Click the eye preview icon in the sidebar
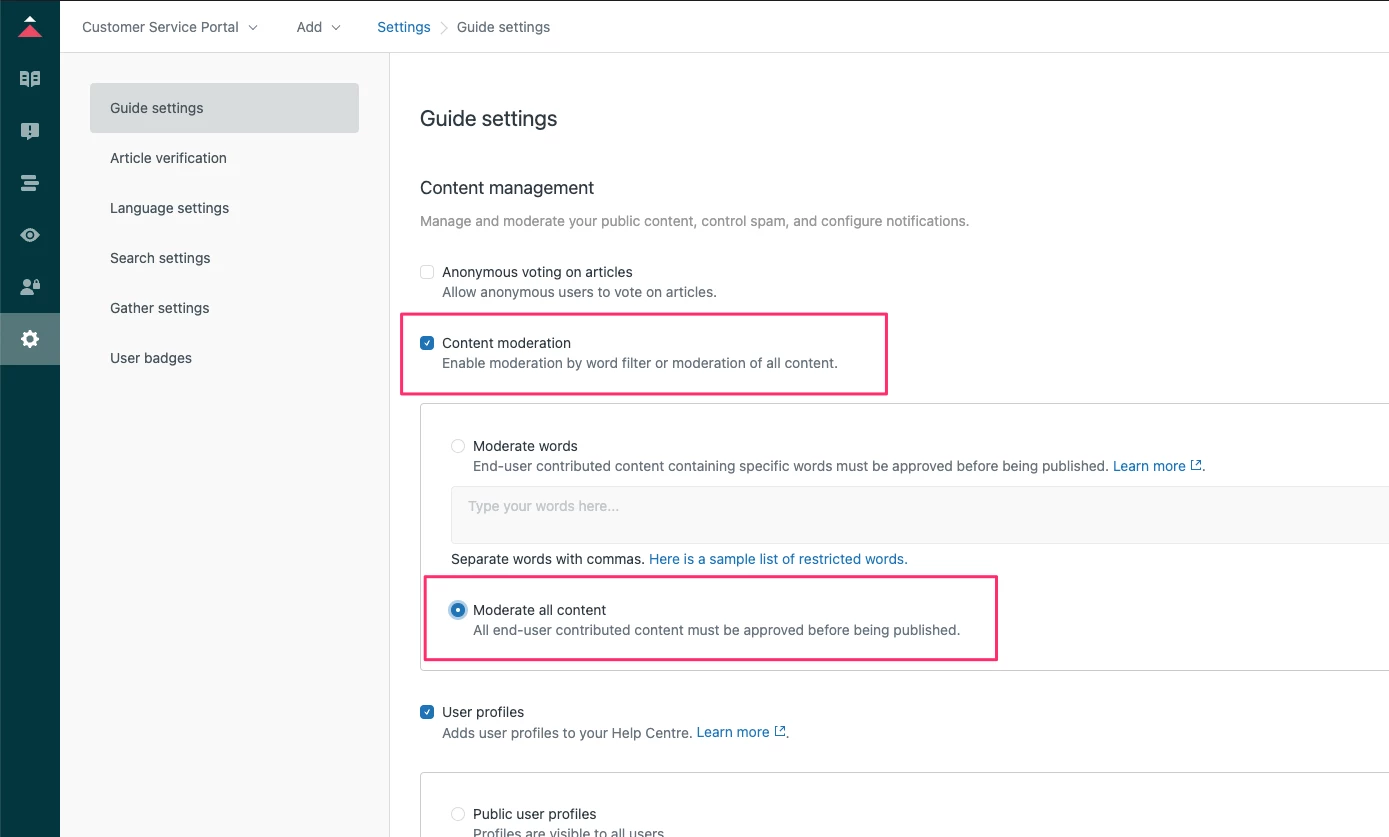Viewport: 1389px width, 837px height. (x=30, y=235)
